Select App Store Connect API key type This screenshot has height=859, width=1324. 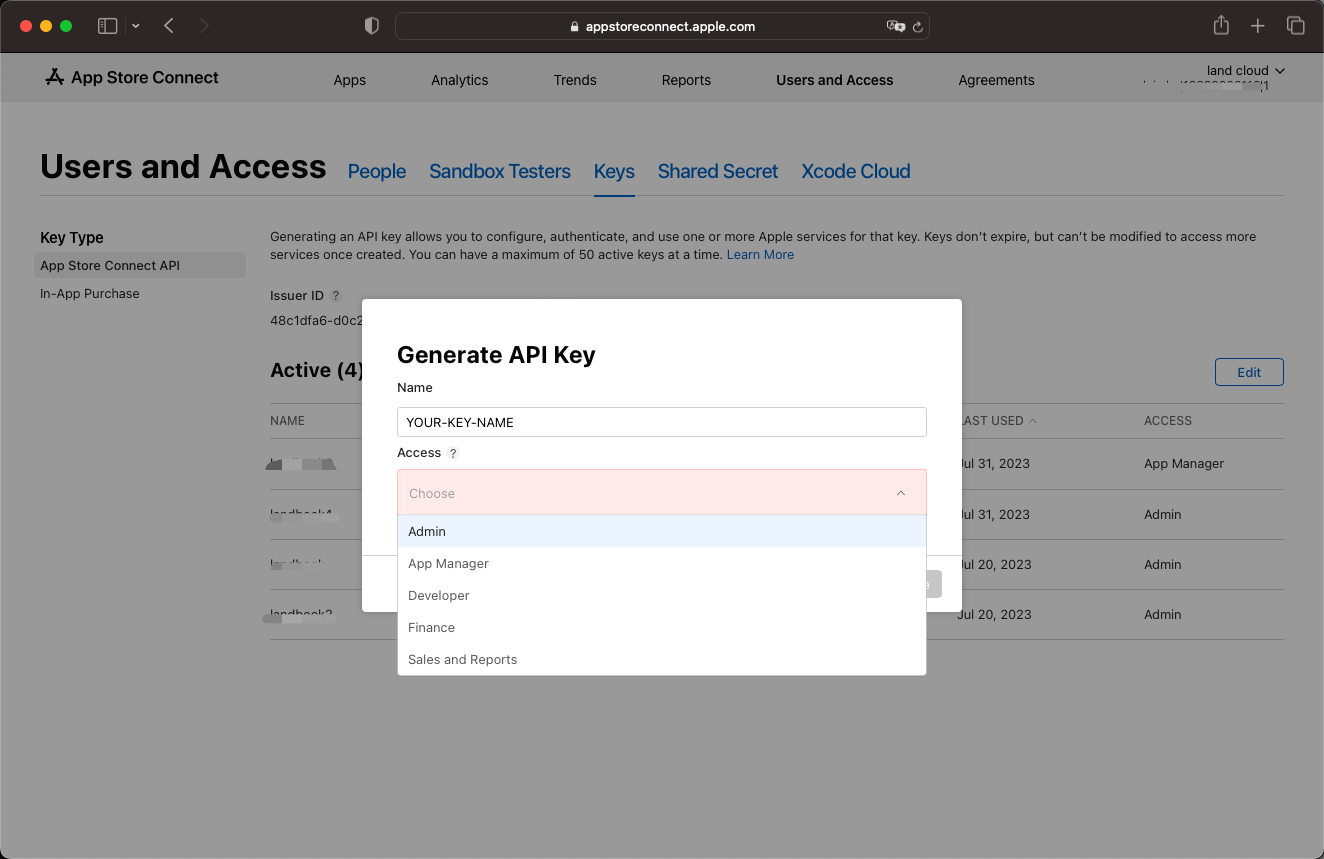[140, 265]
